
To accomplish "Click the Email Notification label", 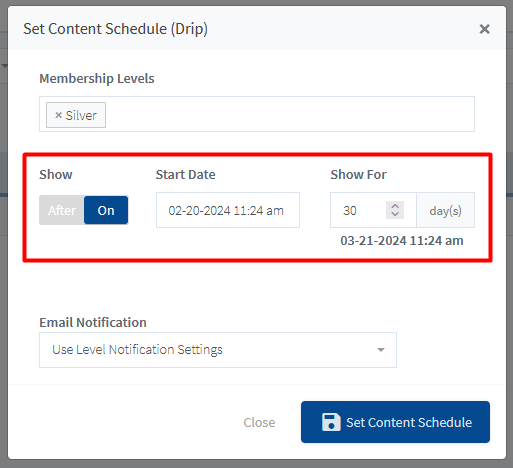I will (x=93, y=322).
